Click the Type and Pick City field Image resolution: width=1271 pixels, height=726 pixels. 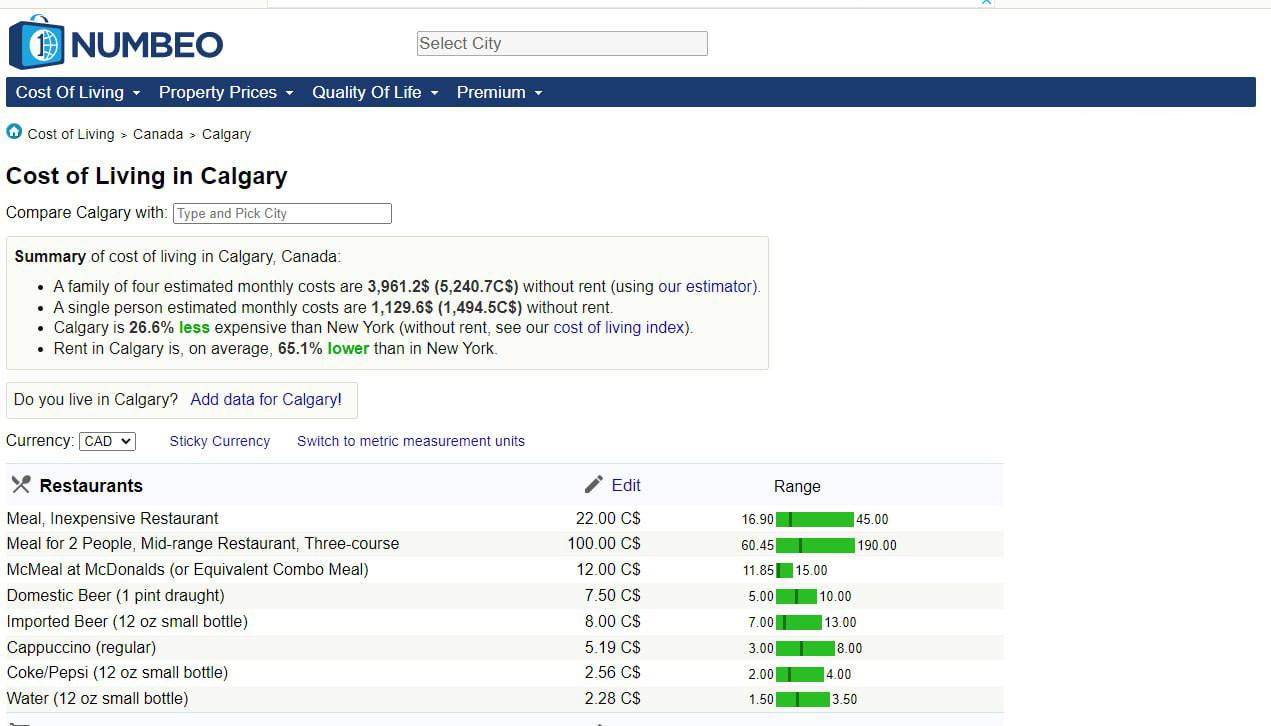(282, 213)
